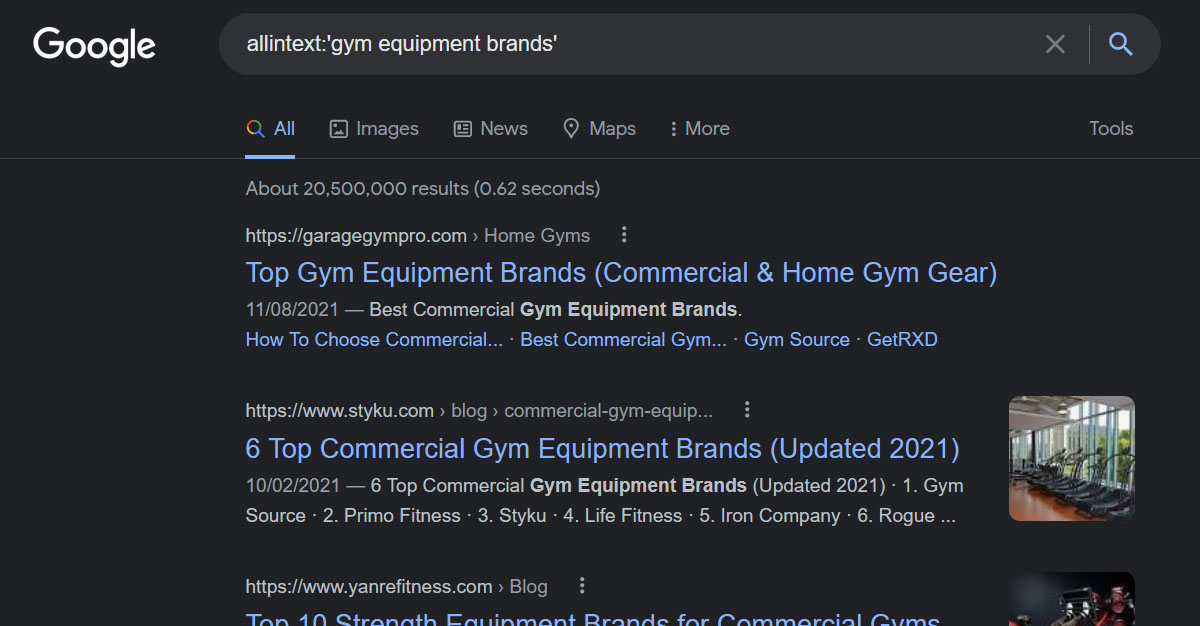Clear the search query with X icon
The image size is (1200, 626).
point(1055,44)
